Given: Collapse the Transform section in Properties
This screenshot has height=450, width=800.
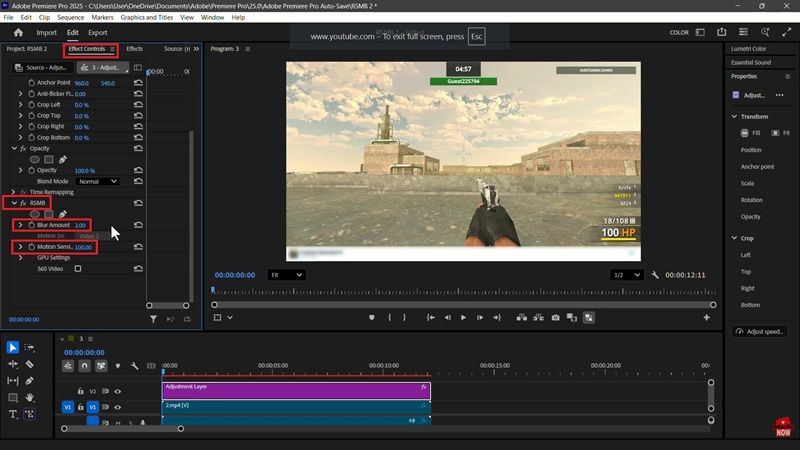Looking at the screenshot, I should tap(734, 116).
